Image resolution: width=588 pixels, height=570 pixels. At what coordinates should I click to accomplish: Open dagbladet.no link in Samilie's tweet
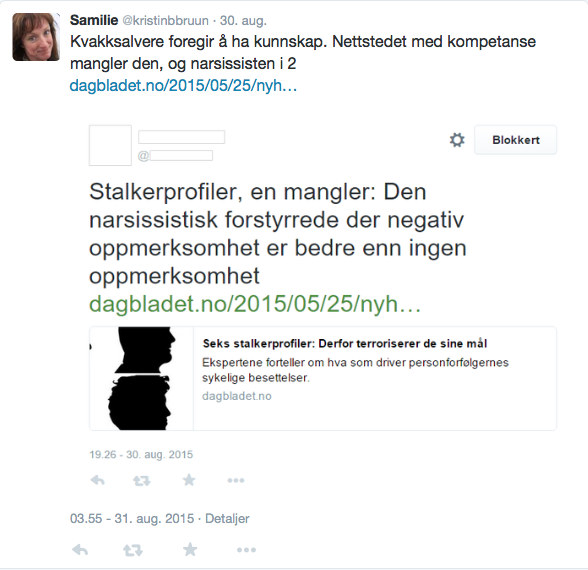(x=183, y=86)
